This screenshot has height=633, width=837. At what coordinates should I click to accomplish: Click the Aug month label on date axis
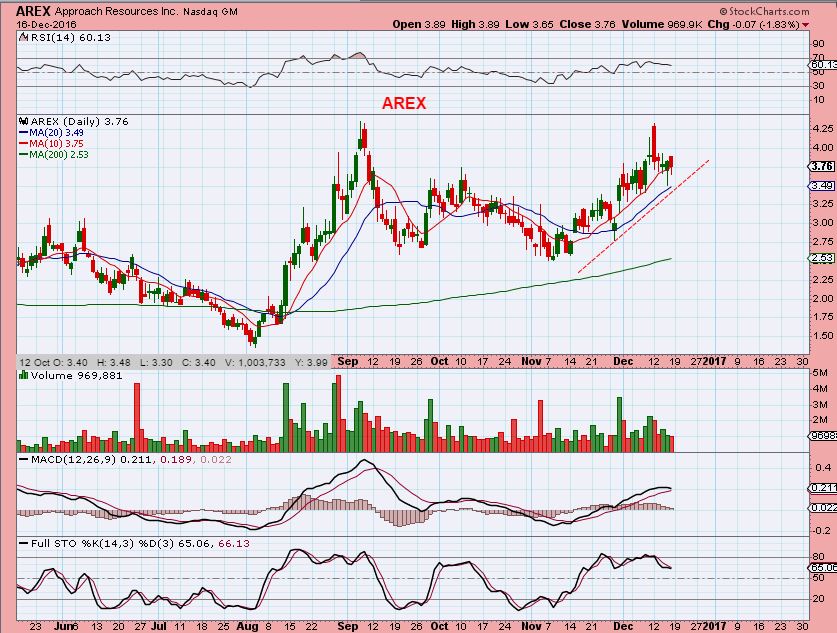247,626
